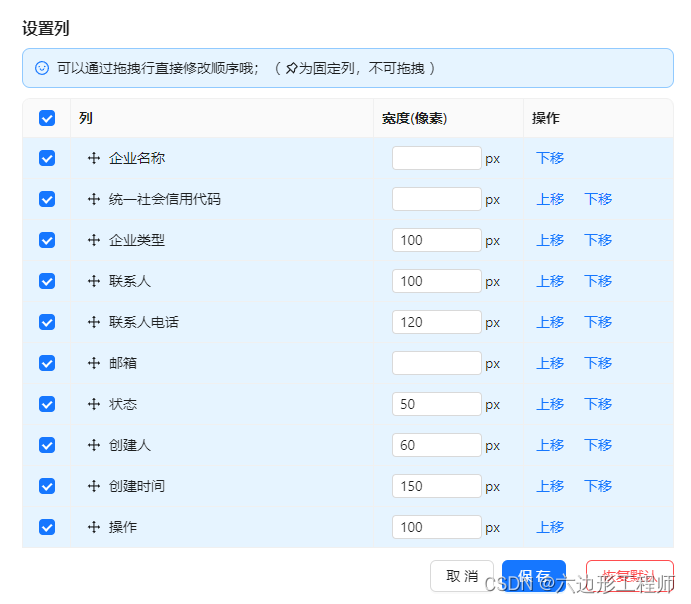Click the 60 width field for 创建人
This screenshot has height=604, width=691.
(437, 445)
